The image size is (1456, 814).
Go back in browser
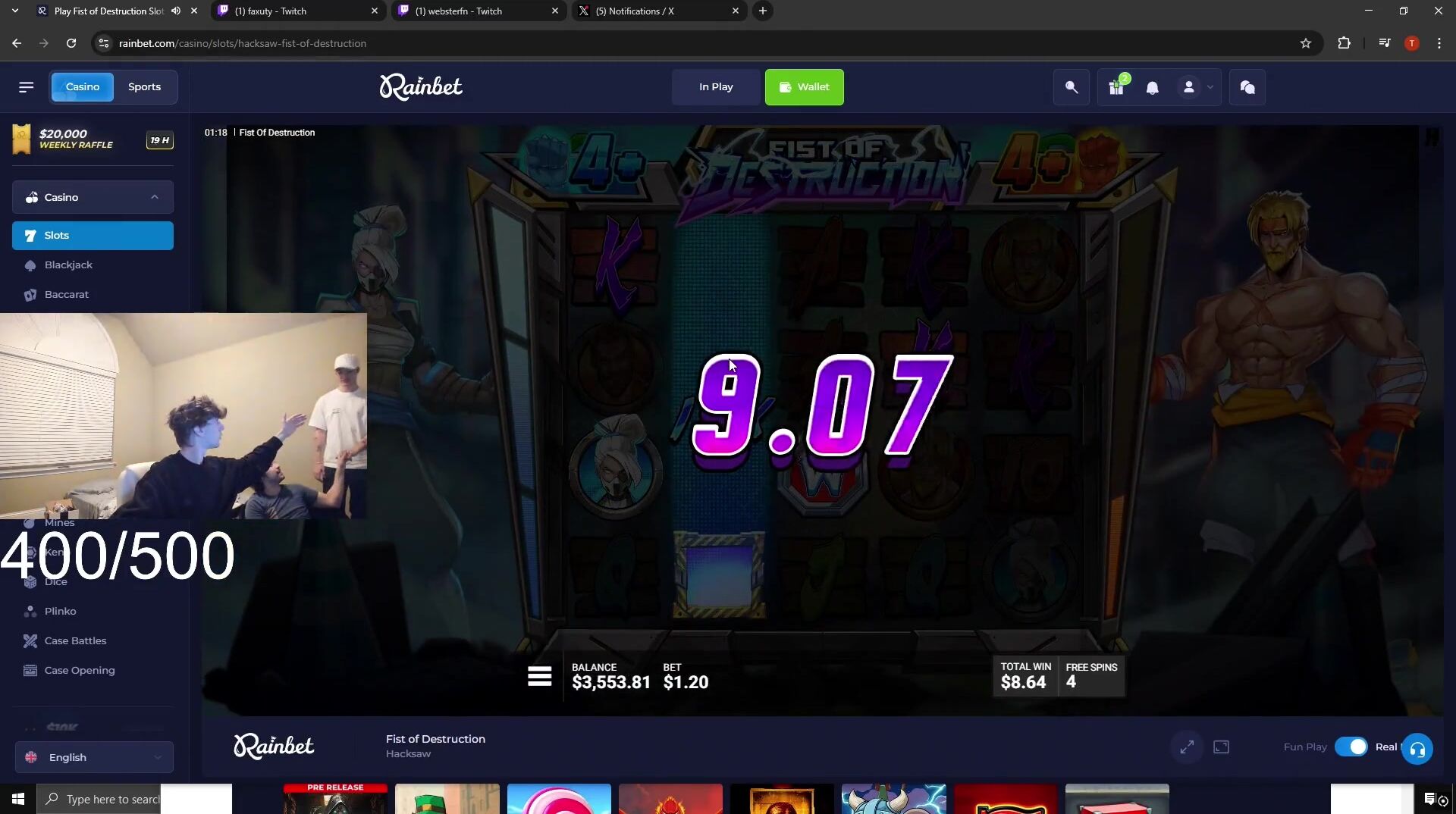[x=17, y=43]
